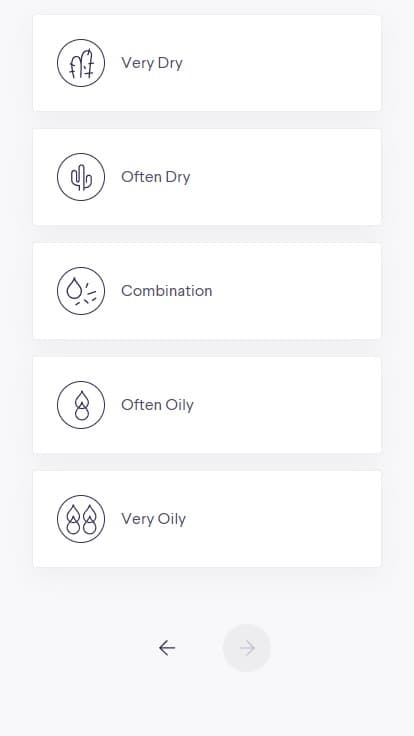Click the "Very Dry" text label
The image size is (414, 736).
pyautogui.click(x=152, y=63)
